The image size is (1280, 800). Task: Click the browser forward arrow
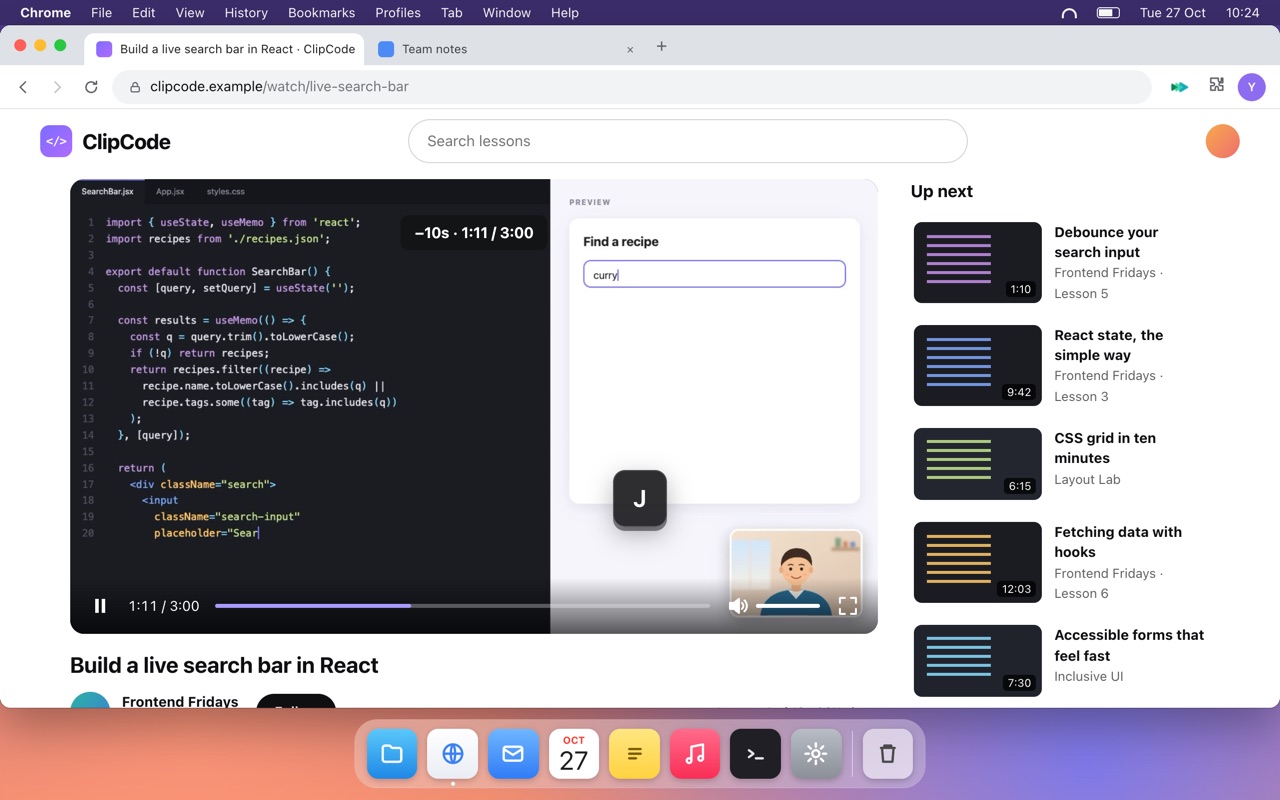(x=57, y=87)
